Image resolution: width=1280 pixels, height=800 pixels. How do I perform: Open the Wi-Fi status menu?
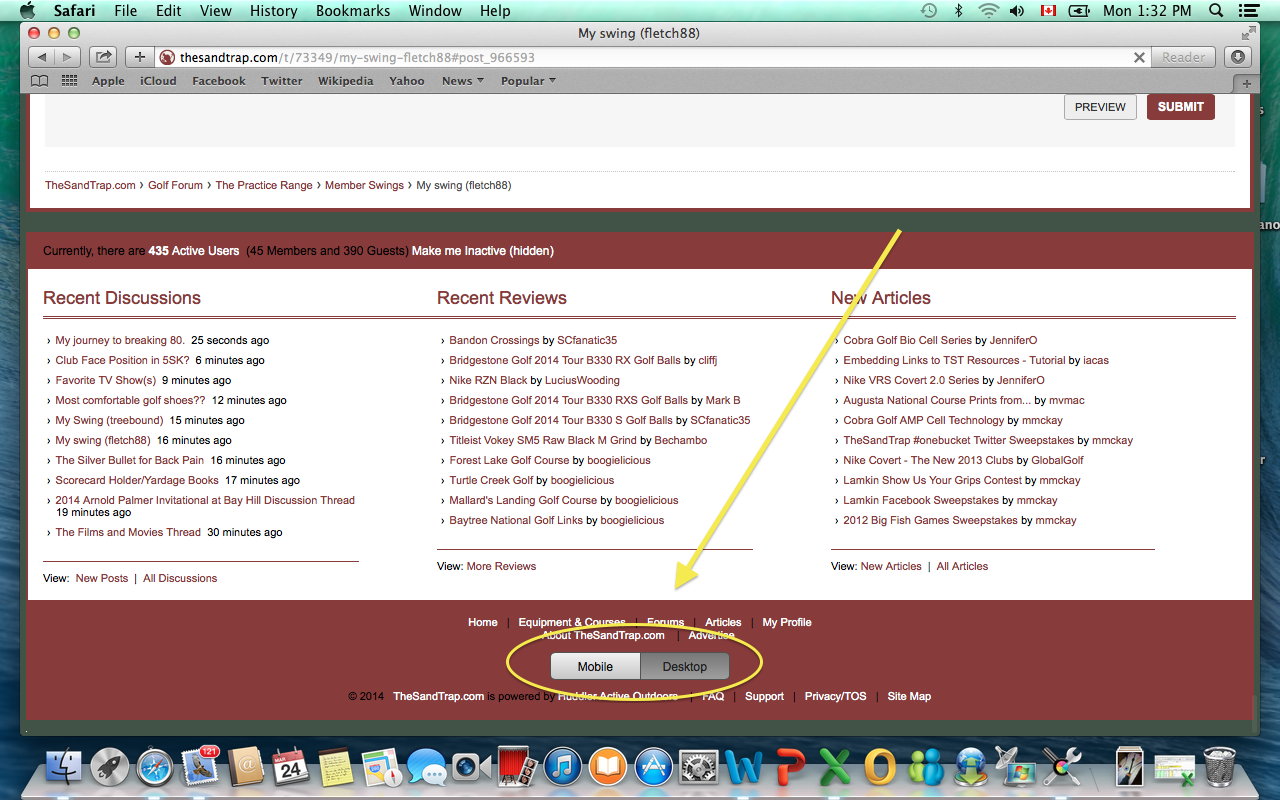[988, 11]
